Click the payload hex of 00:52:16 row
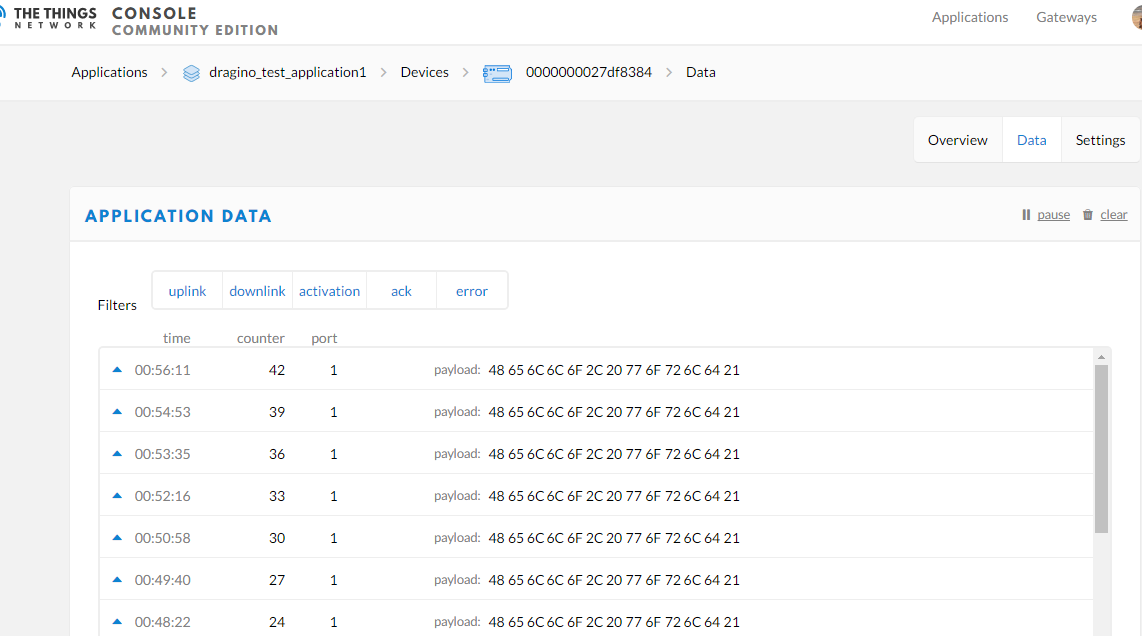 tap(614, 496)
